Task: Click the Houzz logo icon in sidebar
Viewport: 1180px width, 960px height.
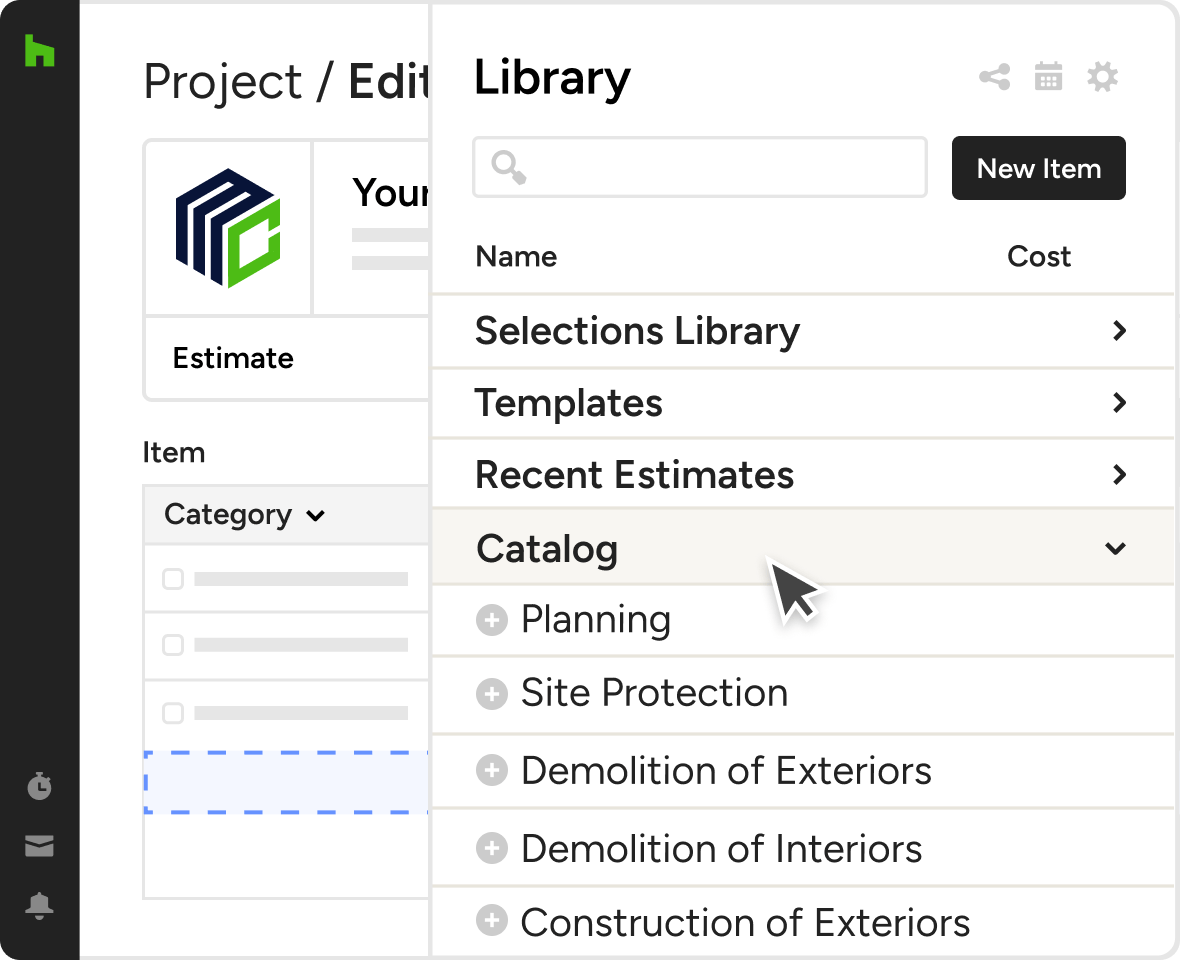Action: (39, 50)
